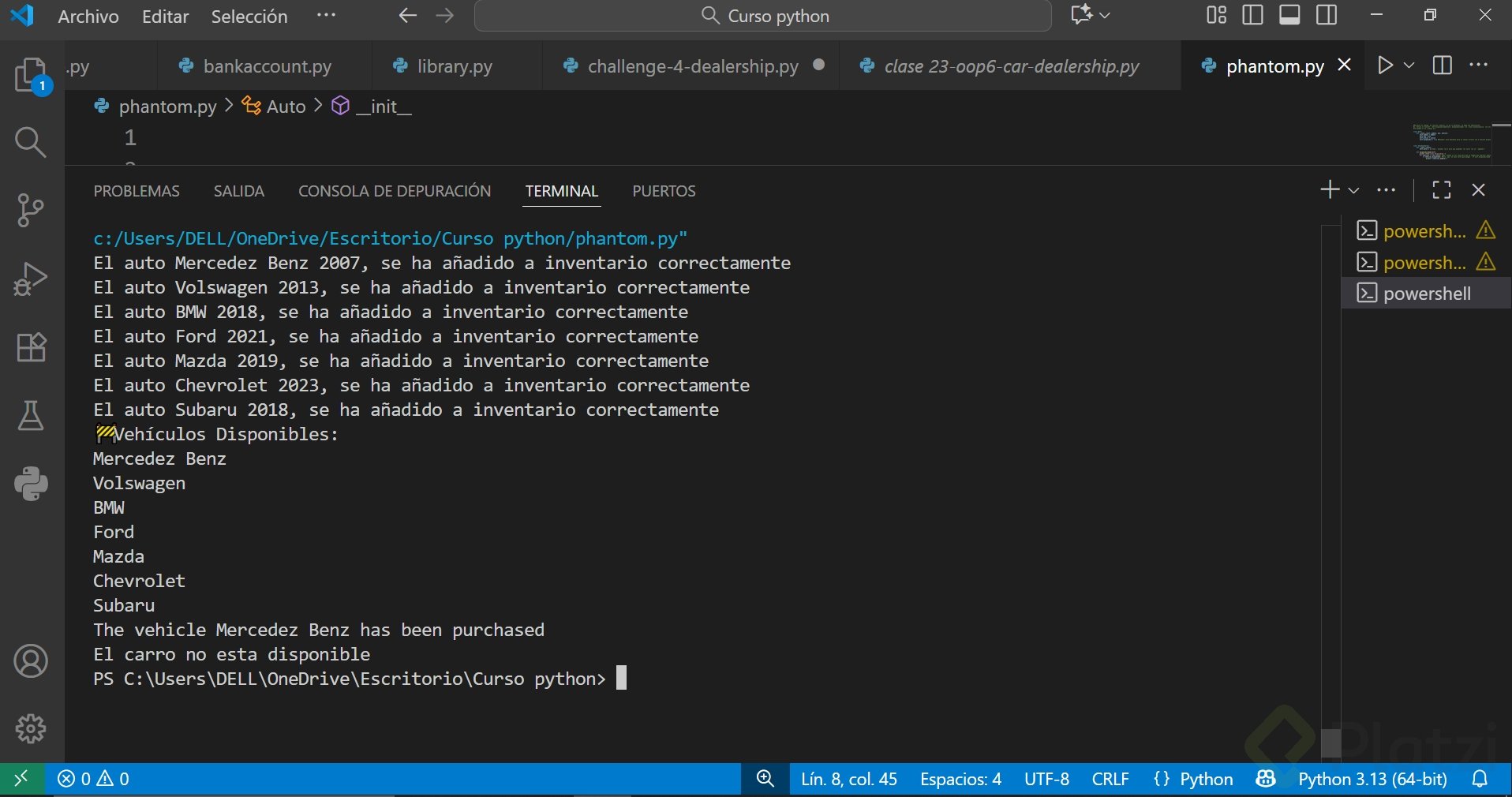Open the Testing flask view
The image size is (1512, 797).
(x=31, y=416)
